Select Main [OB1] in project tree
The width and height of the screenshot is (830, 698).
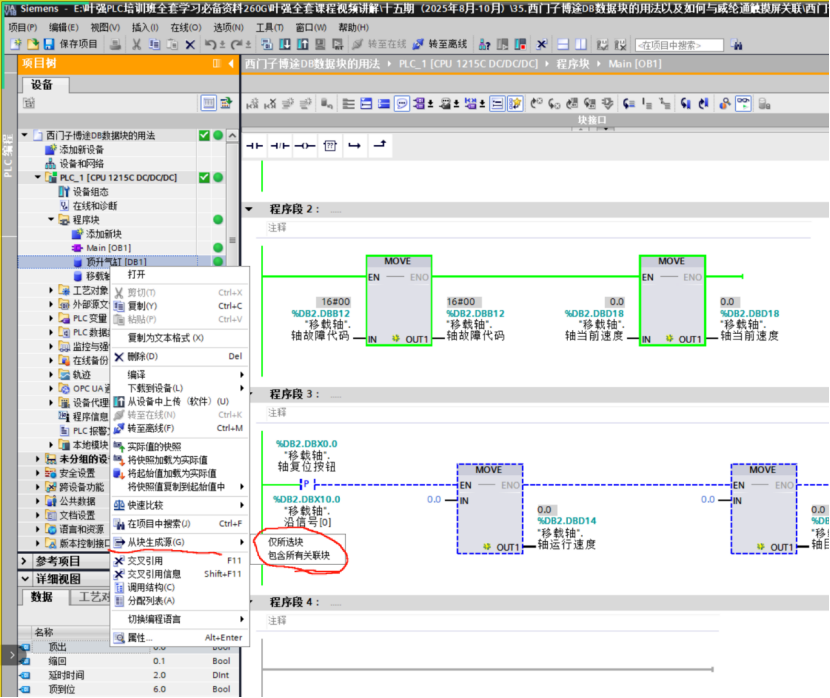109,248
